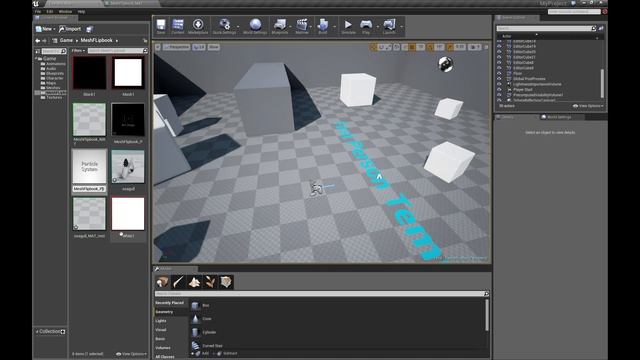This screenshot has width=640, height=360.
Task: Toggle visibility of Global PostProcess actor
Action: (499, 79)
